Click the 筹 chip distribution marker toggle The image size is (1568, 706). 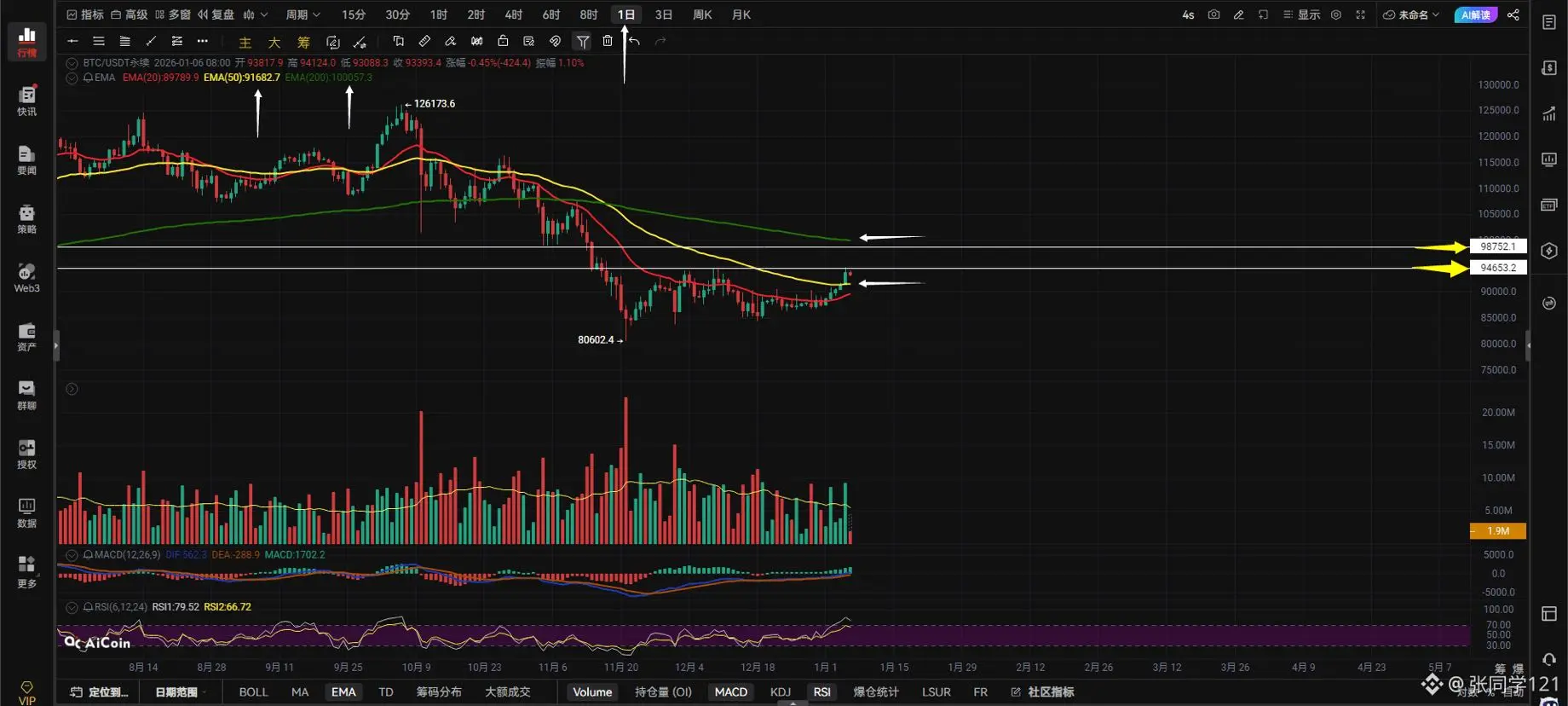pyautogui.click(x=303, y=42)
